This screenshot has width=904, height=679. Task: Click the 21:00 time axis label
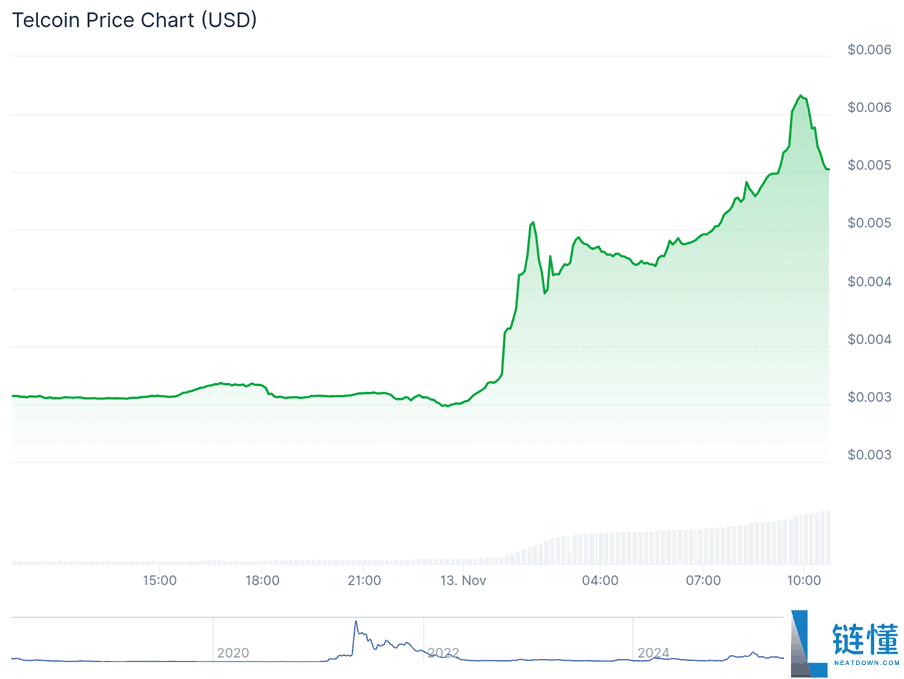[x=364, y=581]
